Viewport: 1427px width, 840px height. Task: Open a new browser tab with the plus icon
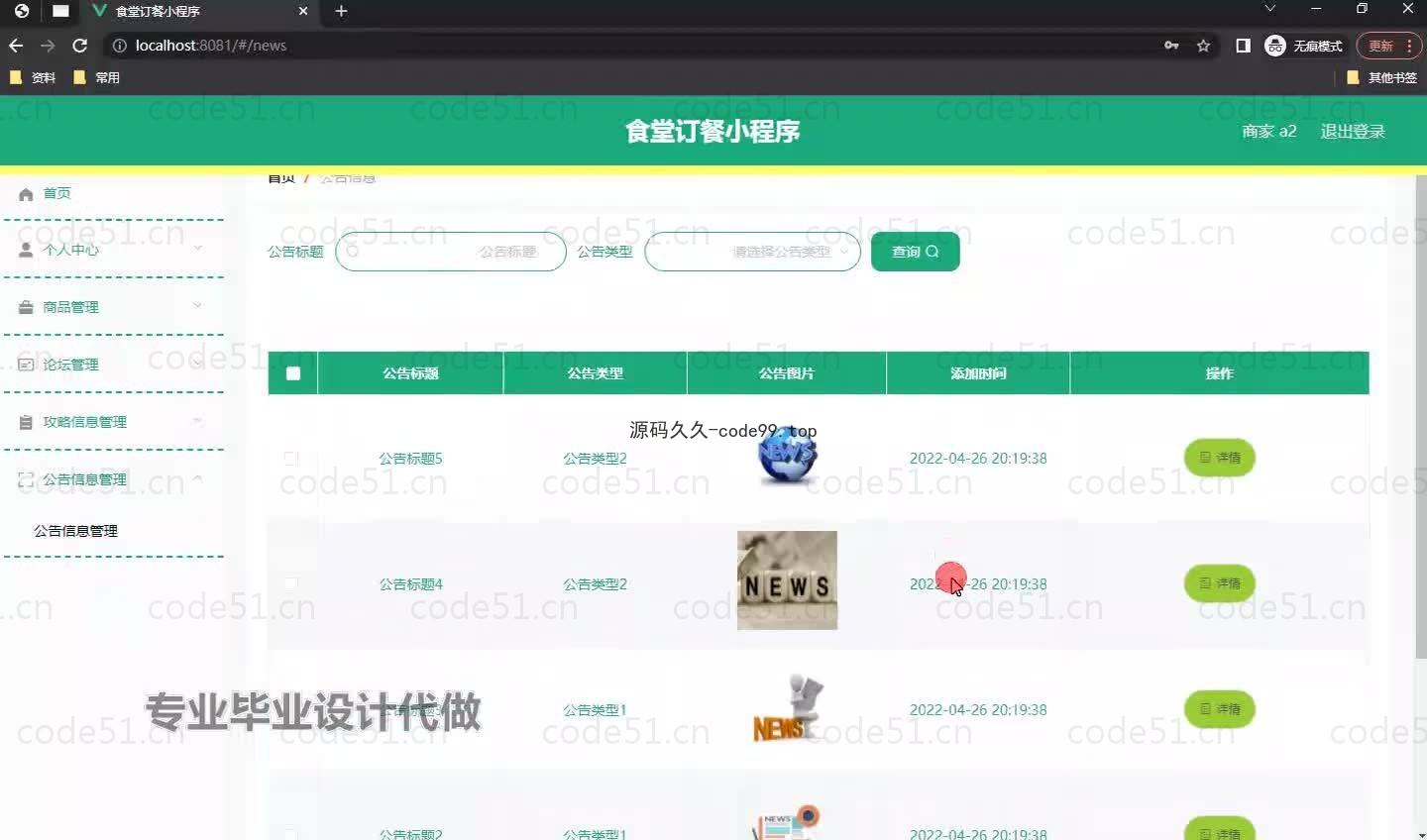coord(341,11)
